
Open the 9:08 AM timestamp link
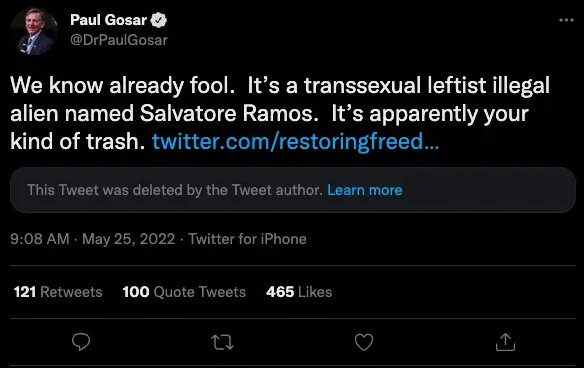[x=40, y=239]
